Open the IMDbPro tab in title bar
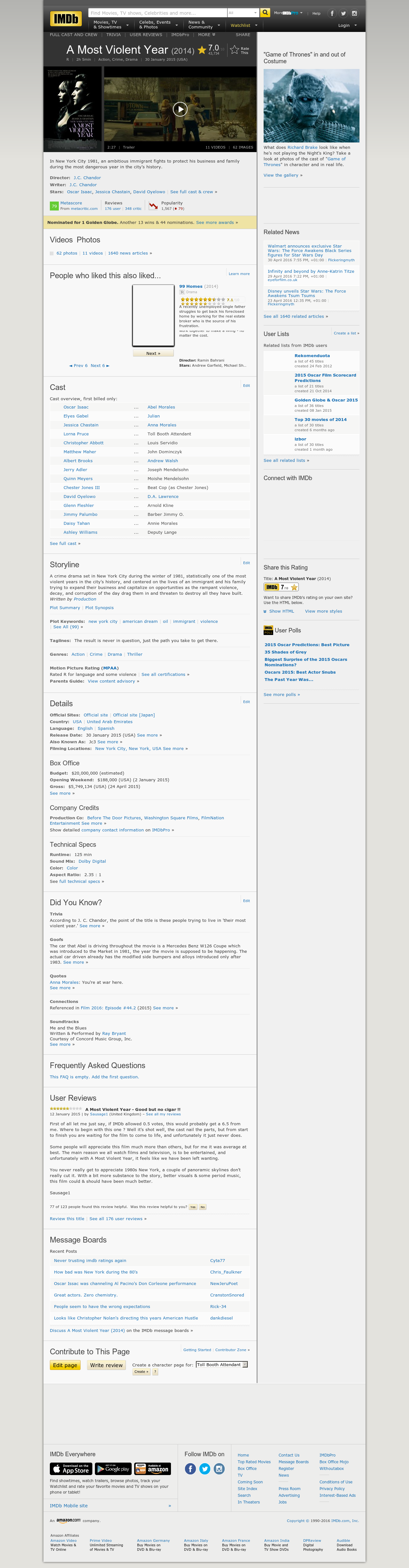409x1568 pixels. pos(180,35)
